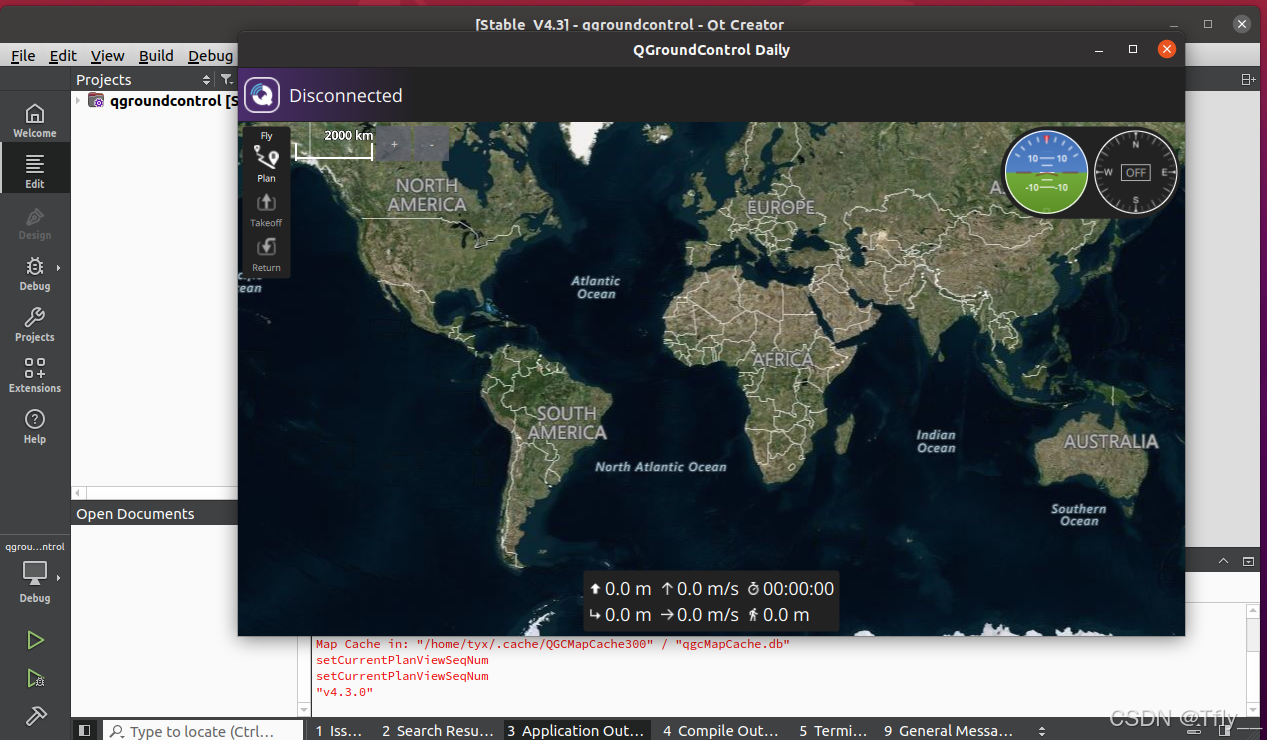Click the Type to locate search field
The image size is (1267, 740).
point(202,731)
